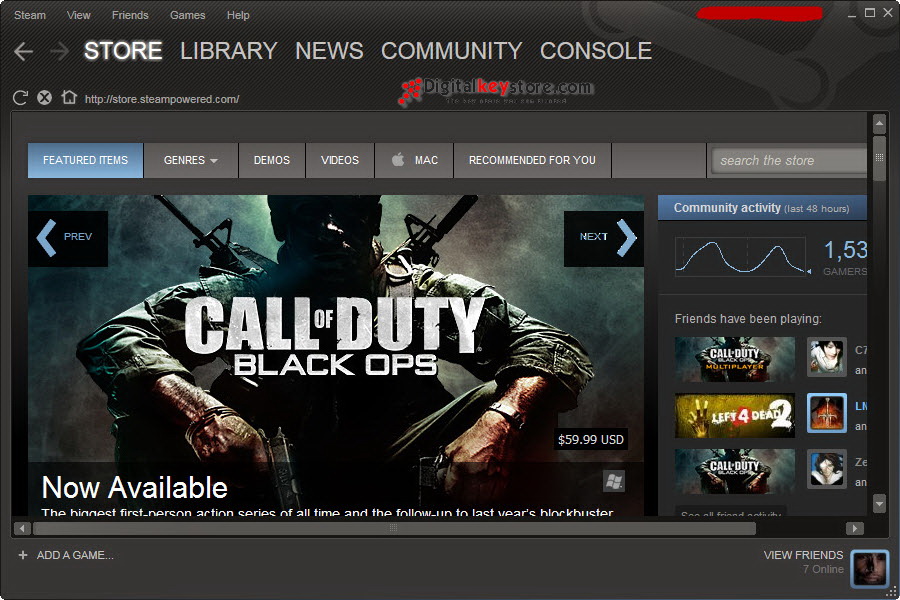Click the Now Available headline
This screenshot has height=600, width=900.
[x=135, y=488]
